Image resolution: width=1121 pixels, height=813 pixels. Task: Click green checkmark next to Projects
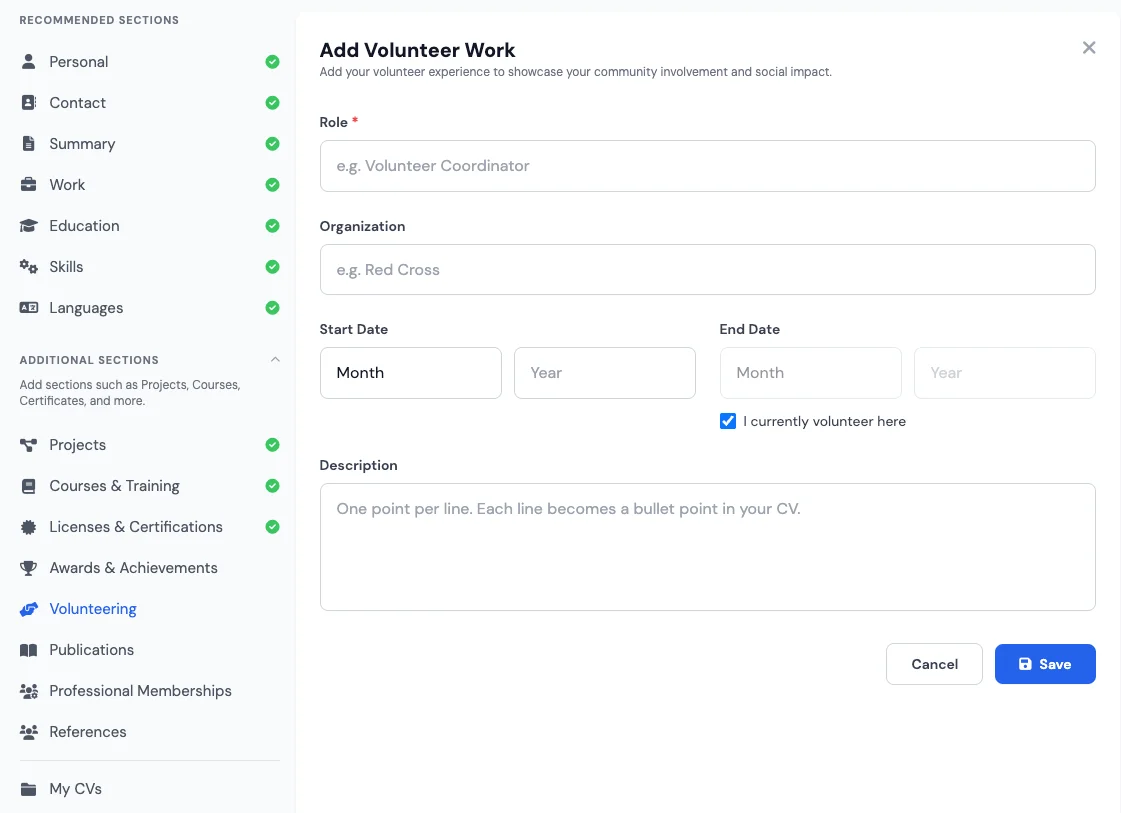(272, 445)
